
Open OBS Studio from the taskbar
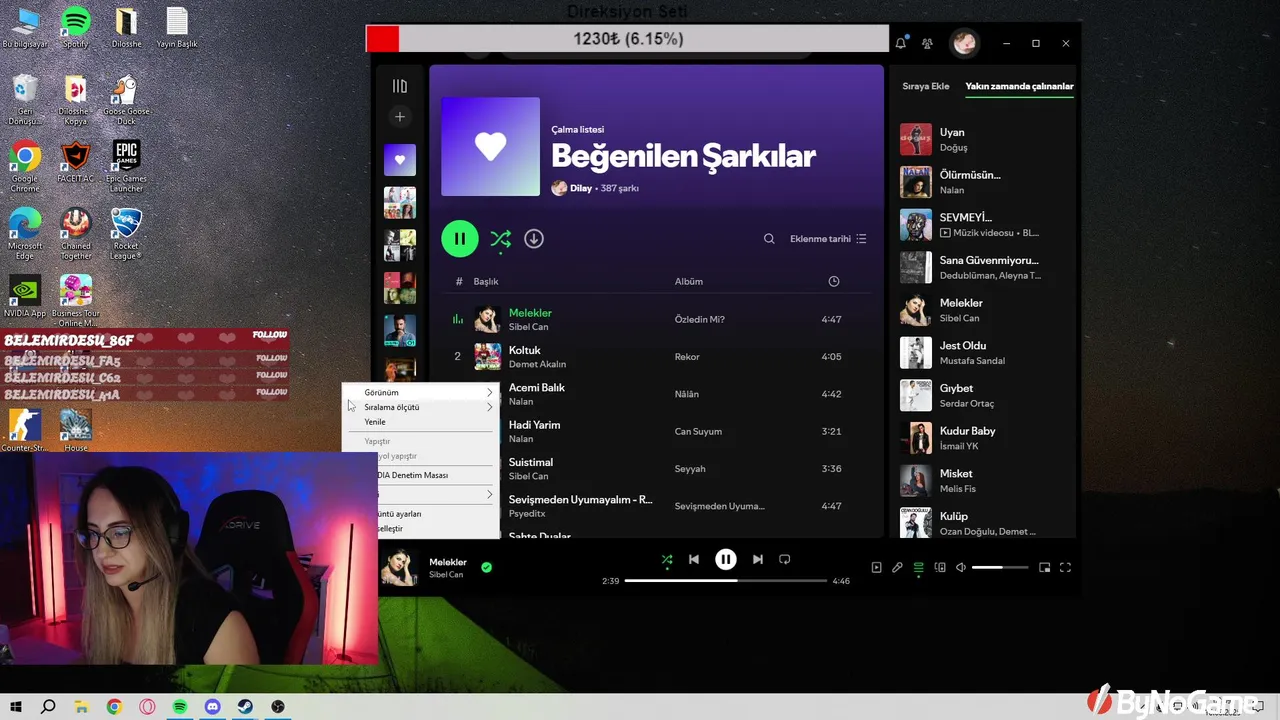pyautogui.click(x=278, y=707)
